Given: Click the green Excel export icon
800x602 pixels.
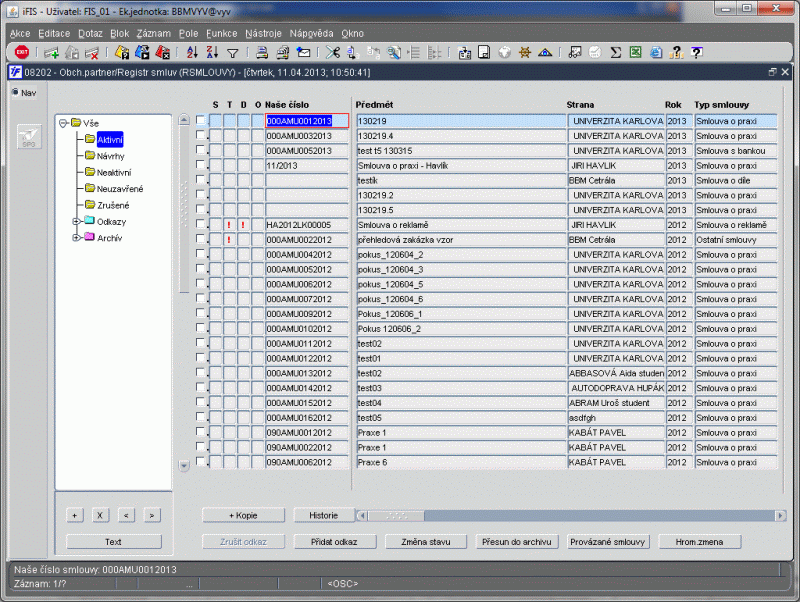Looking at the screenshot, I should point(635,52).
